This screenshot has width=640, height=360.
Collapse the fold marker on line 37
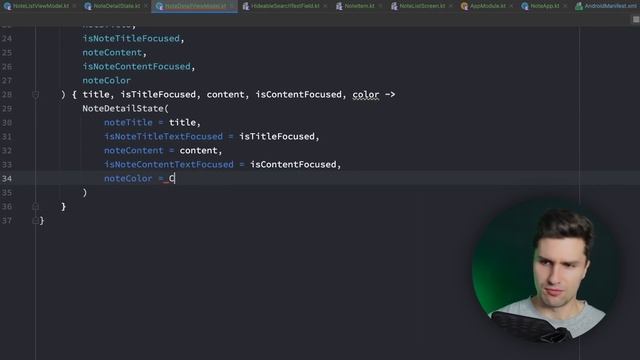tap(36, 220)
